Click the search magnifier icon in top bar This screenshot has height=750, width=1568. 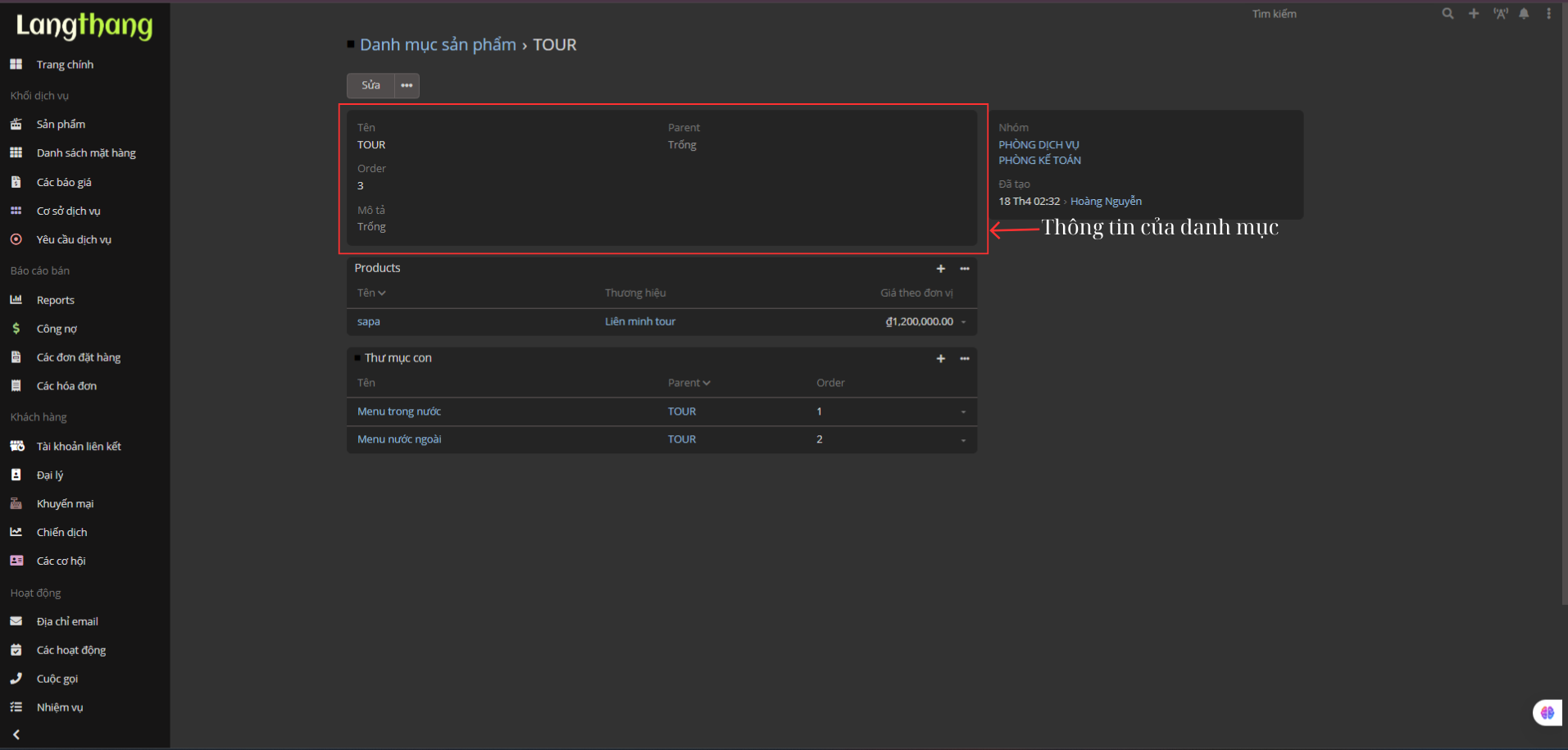1448,14
